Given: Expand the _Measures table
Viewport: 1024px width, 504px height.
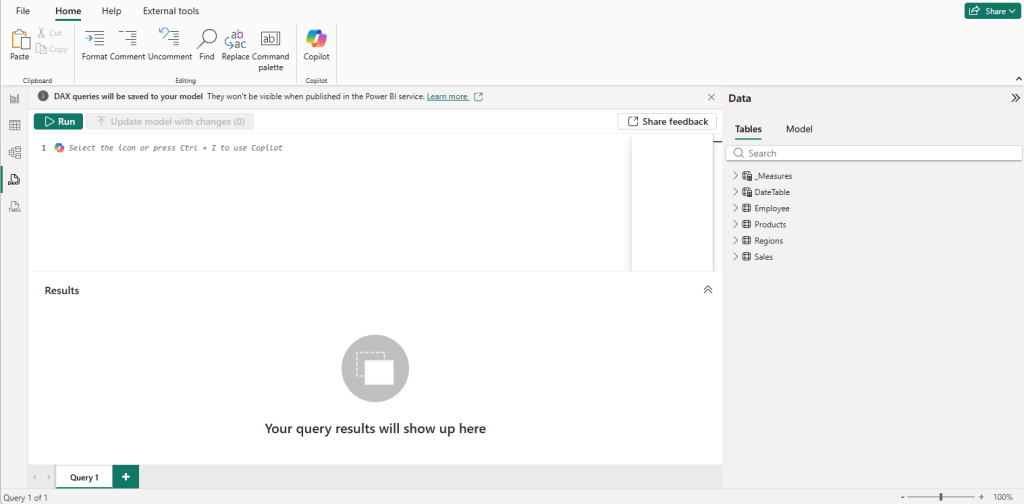Looking at the screenshot, I should [x=736, y=176].
